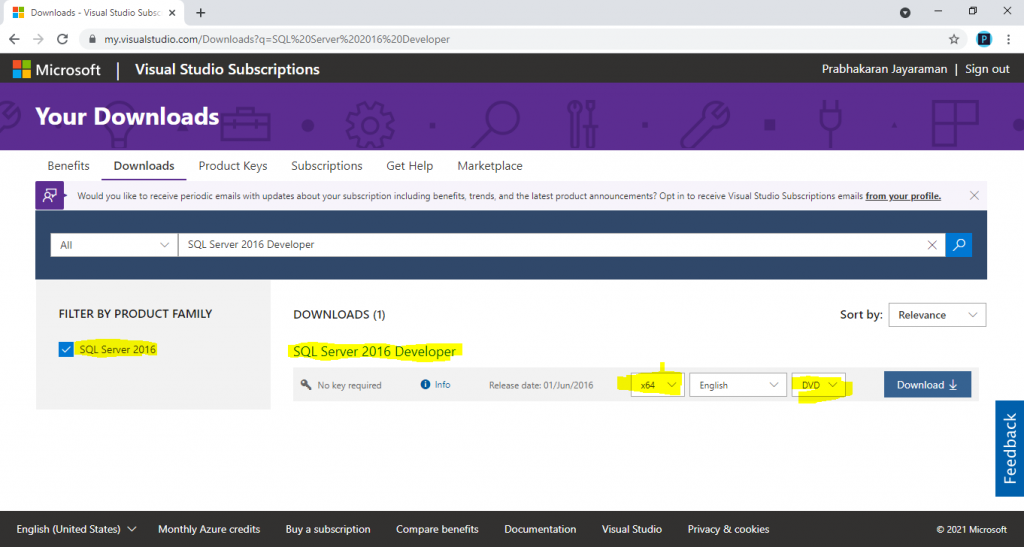
Task: Click the banner feedback person icon
Action: pos(50,195)
